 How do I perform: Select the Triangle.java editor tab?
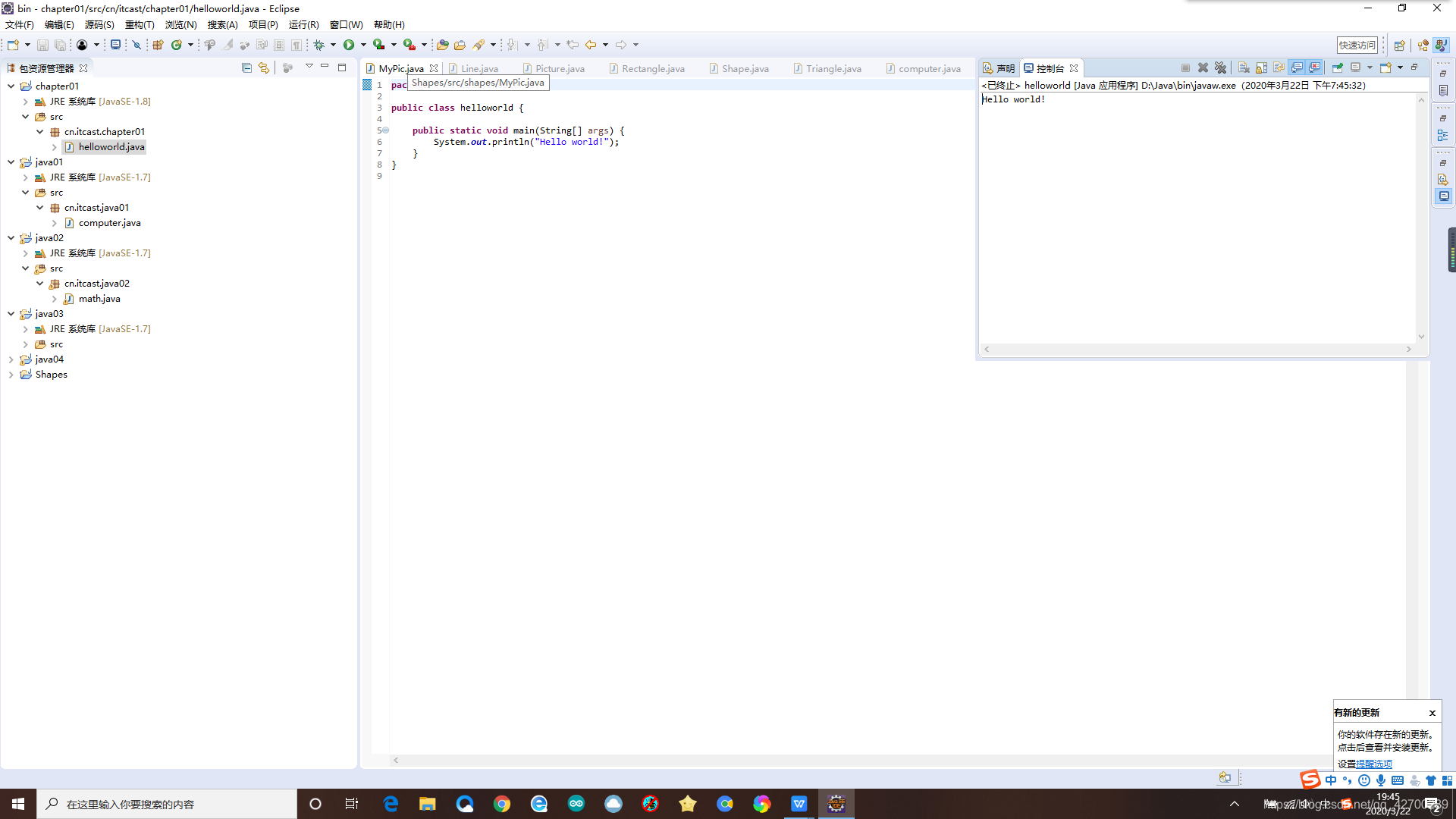[832, 67]
